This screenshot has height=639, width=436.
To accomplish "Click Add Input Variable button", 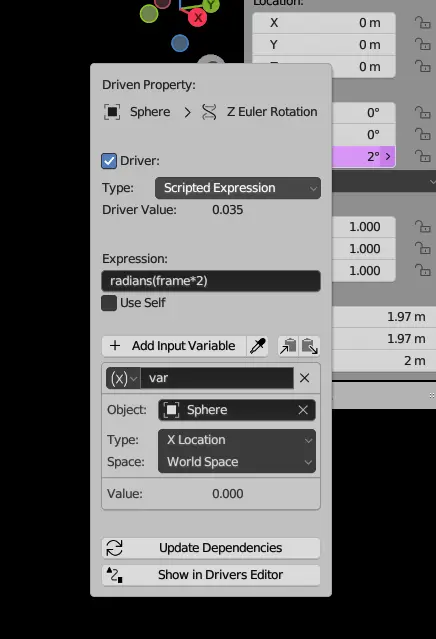I will point(174,346).
